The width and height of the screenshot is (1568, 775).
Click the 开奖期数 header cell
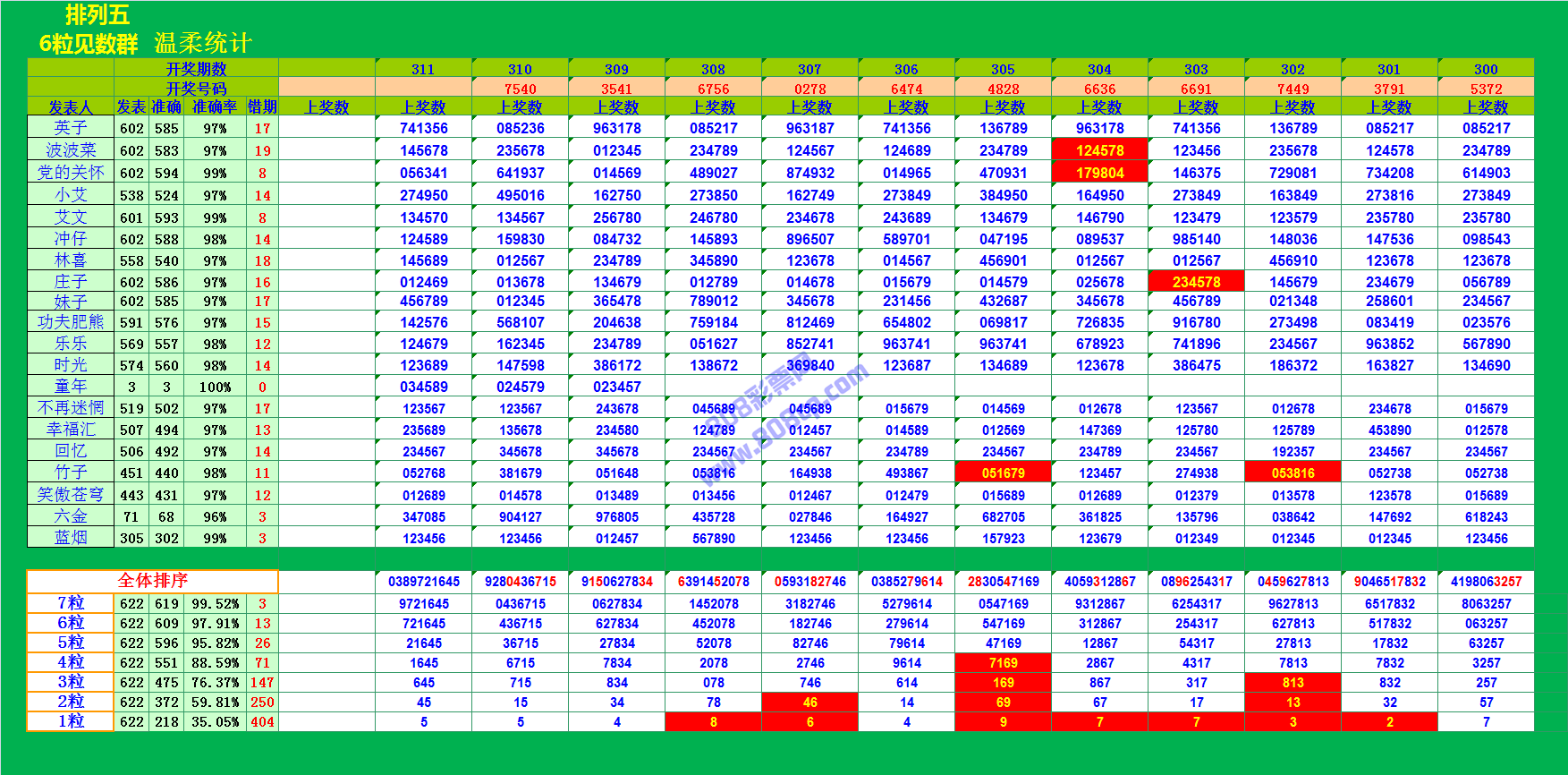196,69
